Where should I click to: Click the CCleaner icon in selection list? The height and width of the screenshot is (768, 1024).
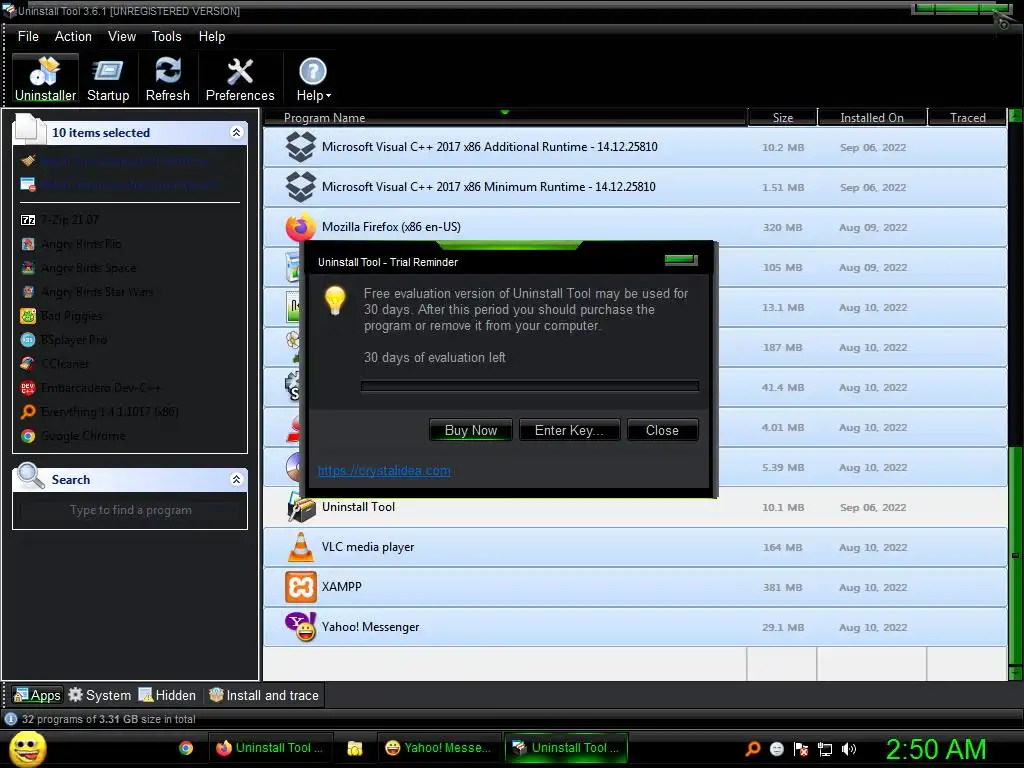[x=27, y=364]
